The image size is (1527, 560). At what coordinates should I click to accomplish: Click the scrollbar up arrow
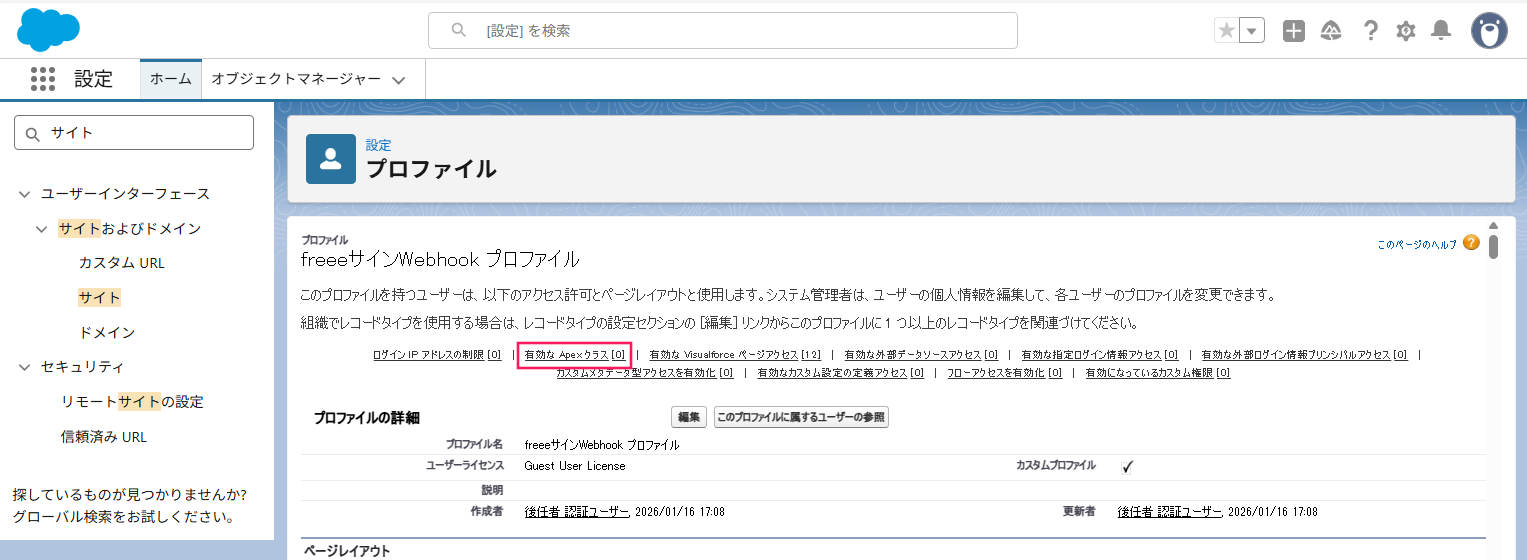1493,226
